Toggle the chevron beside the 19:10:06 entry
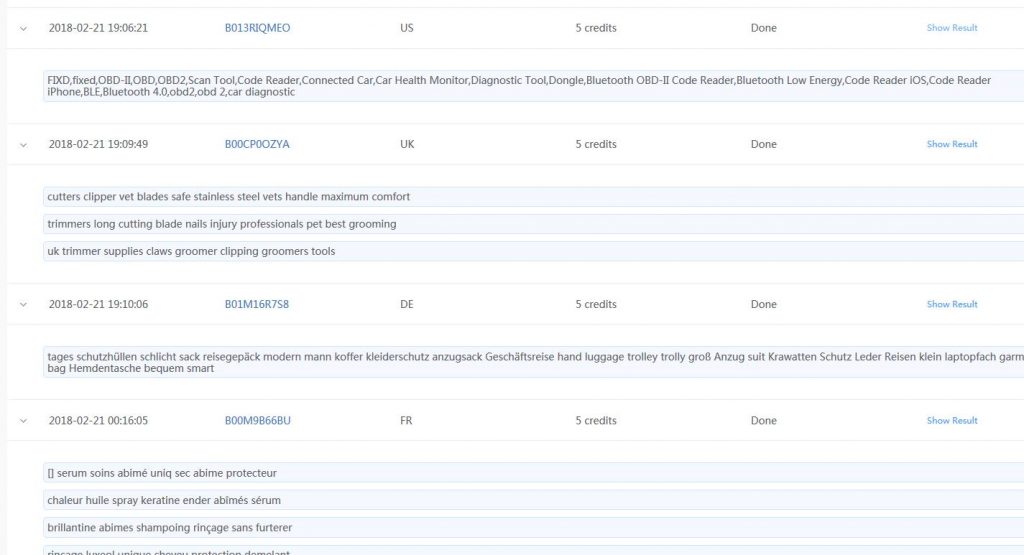The width and height of the screenshot is (1024, 555). click(x=23, y=304)
